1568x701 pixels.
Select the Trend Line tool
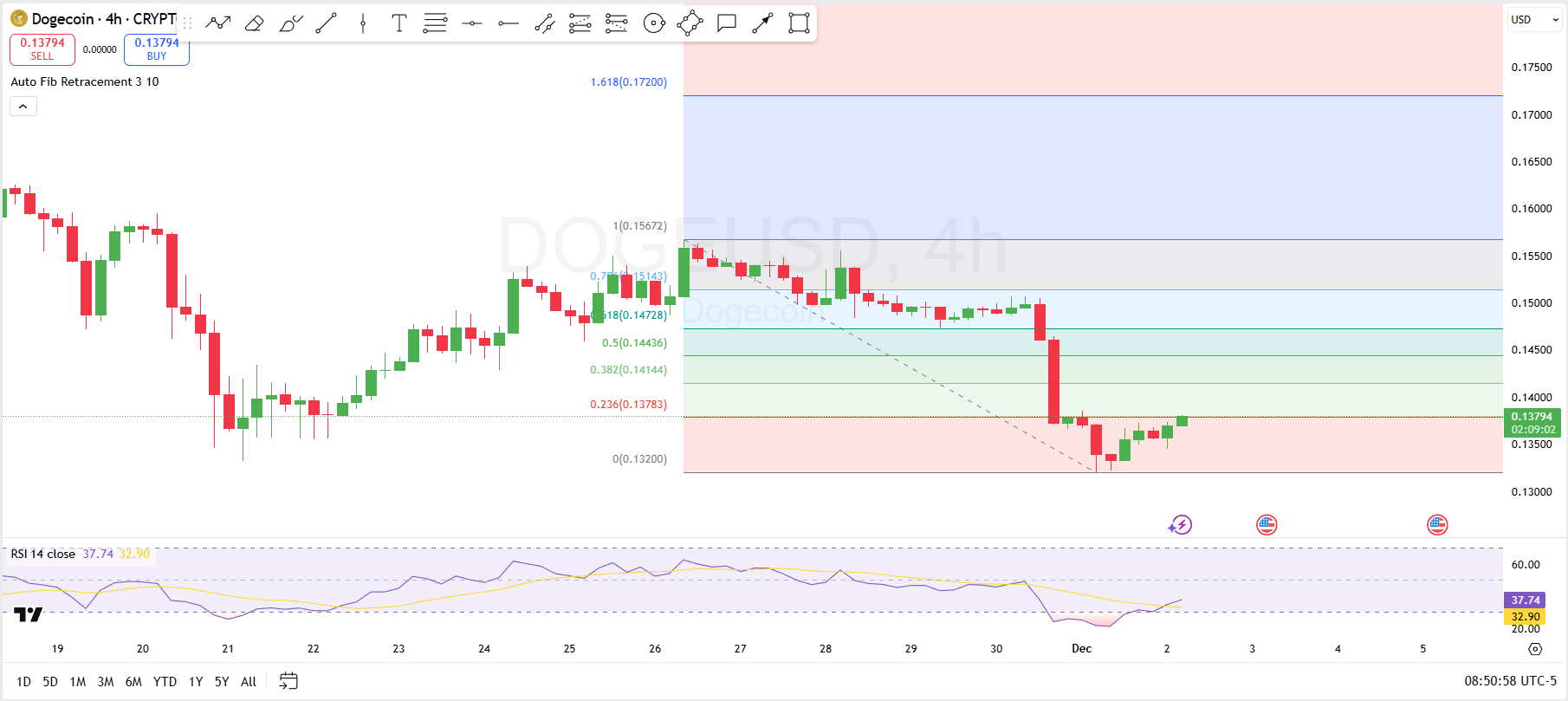[327, 23]
